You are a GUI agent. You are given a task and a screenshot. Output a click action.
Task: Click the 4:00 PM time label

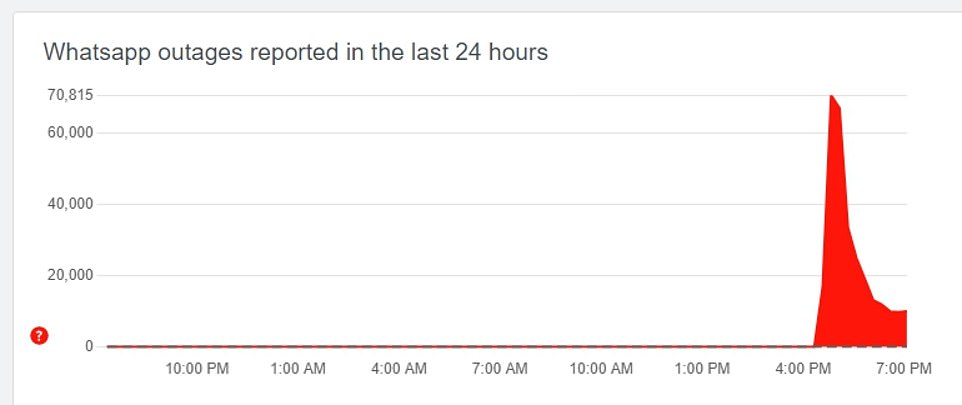(805, 369)
